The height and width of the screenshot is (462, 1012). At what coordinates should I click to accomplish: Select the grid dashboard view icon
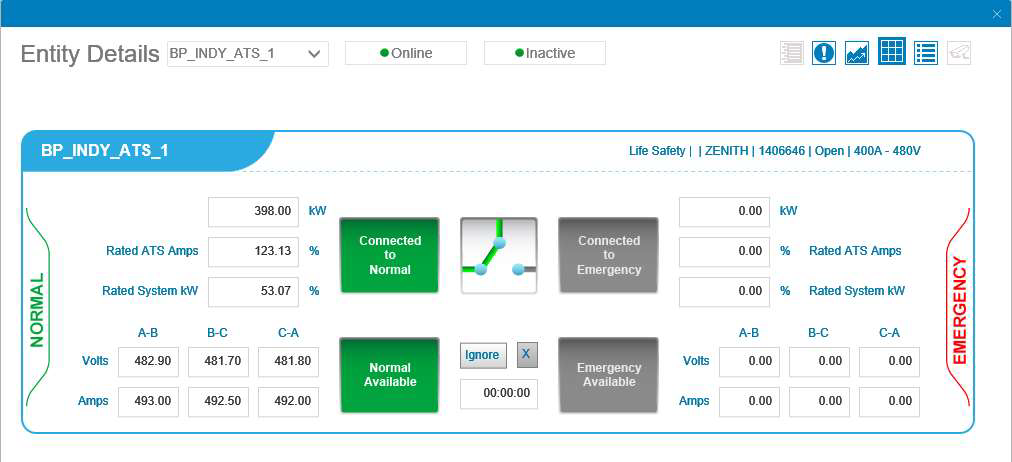coord(891,52)
